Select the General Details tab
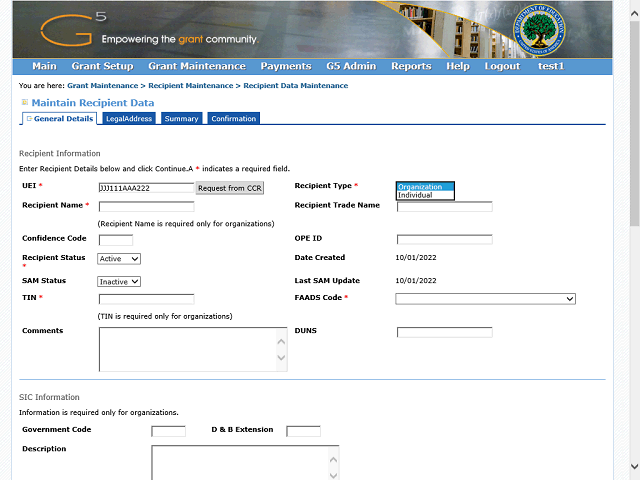This screenshot has height=480, width=640. click(60, 118)
